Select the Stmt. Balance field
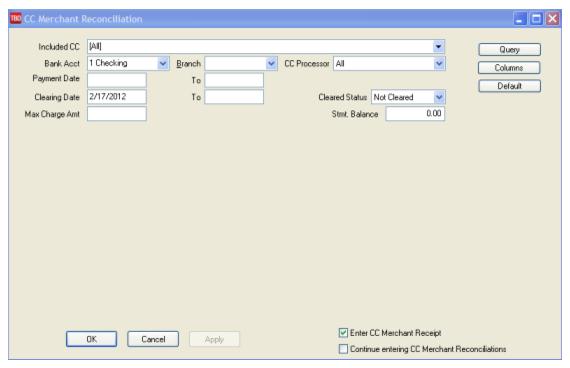Viewport: 570px width, 368px height. 415,114
